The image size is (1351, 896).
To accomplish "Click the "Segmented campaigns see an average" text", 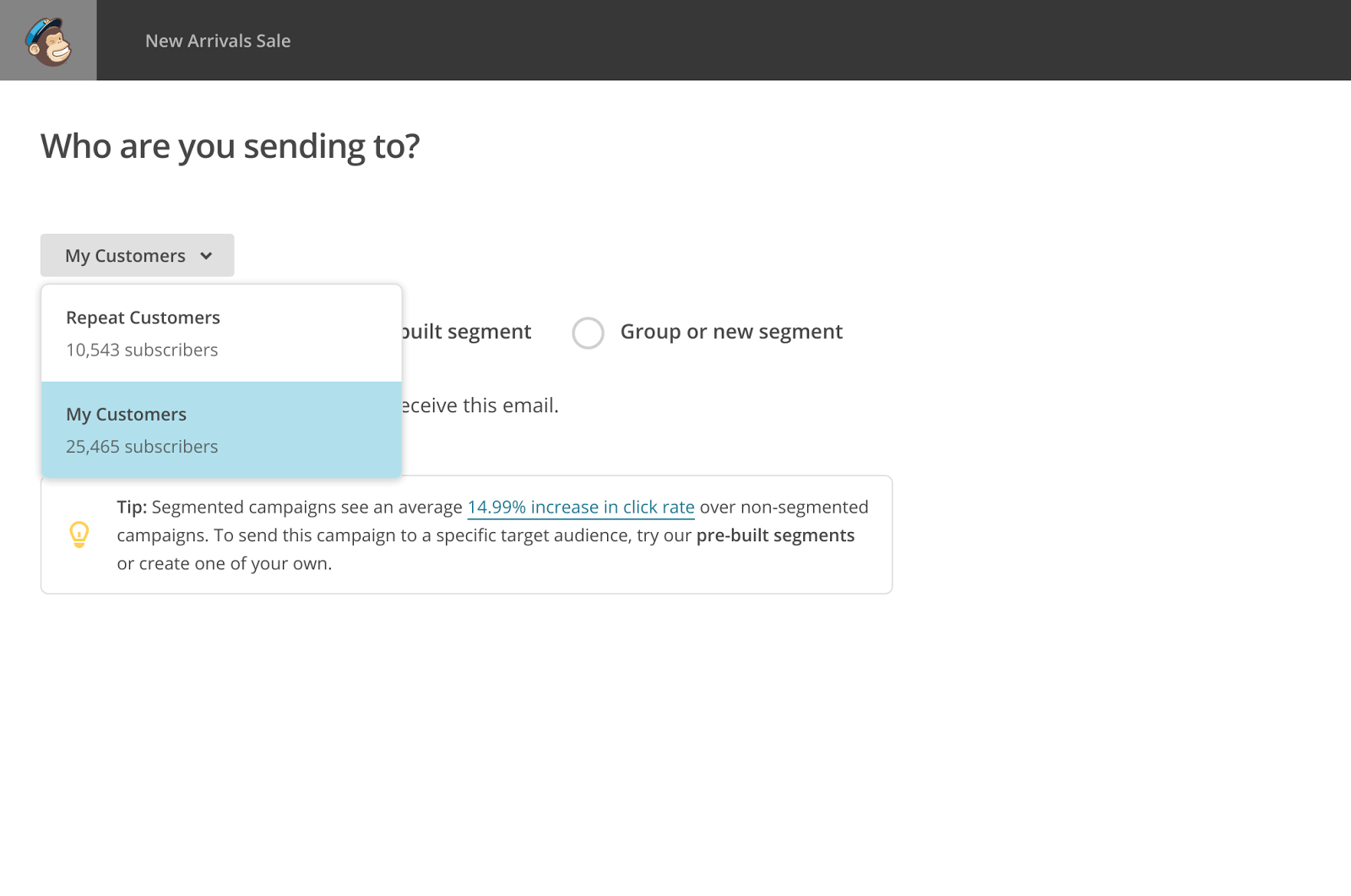I will point(307,508).
